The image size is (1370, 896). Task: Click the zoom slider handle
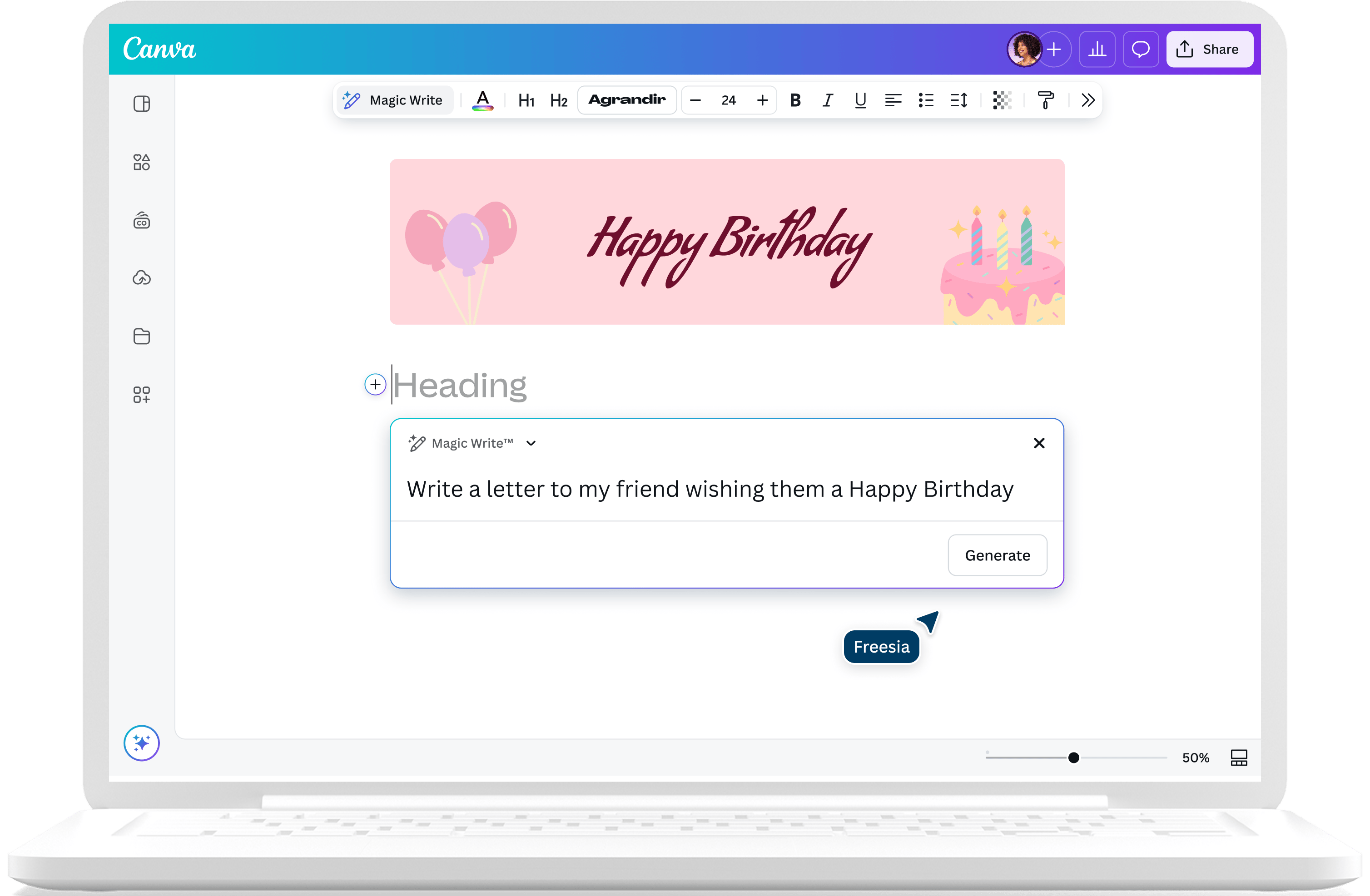pyautogui.click(x=1073, y=758)
